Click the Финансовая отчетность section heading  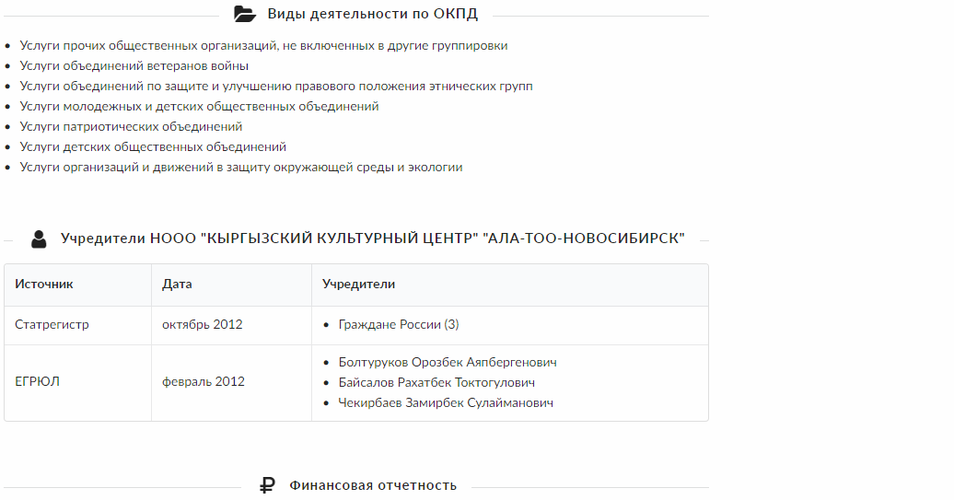pos(372,486)
